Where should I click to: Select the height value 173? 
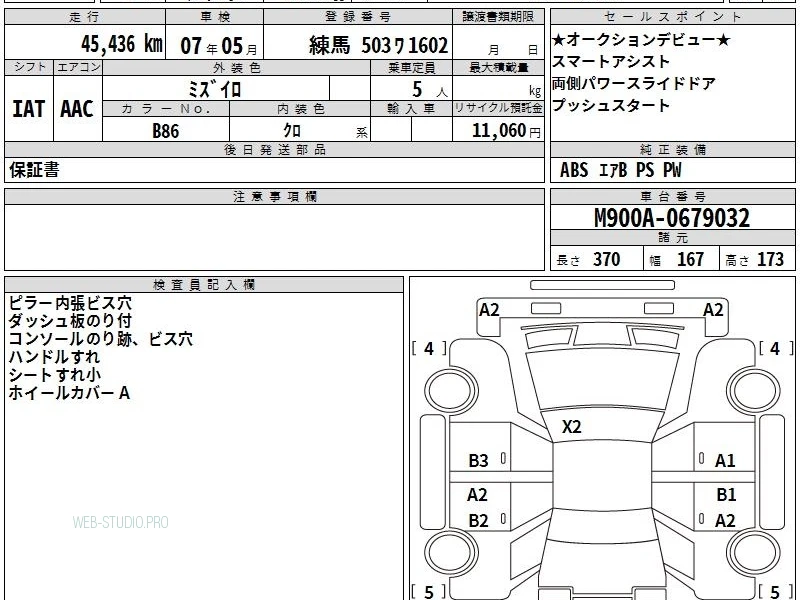[770, 259]
